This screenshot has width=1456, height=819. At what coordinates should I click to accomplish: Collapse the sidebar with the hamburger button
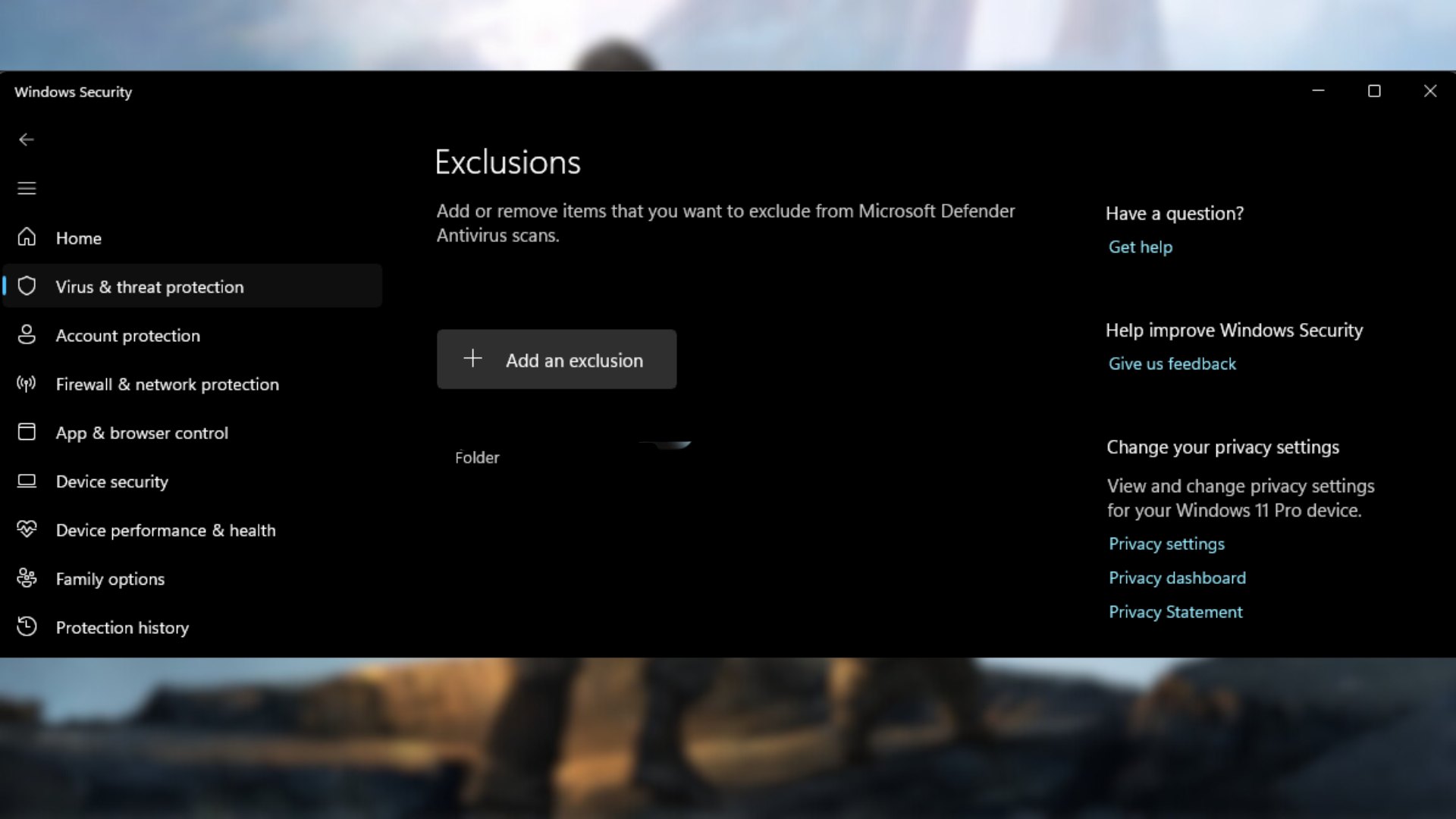point(27,188)
